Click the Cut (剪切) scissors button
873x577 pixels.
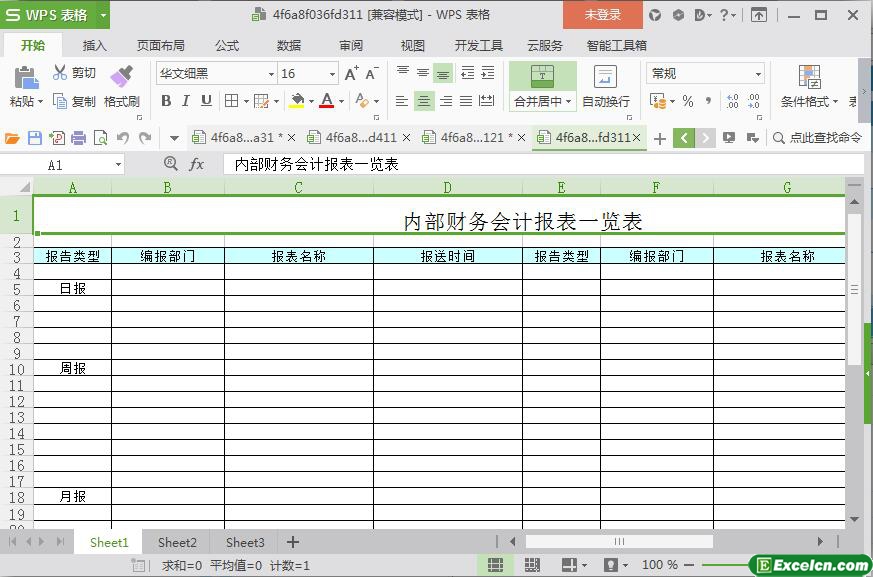coord(74,72)
